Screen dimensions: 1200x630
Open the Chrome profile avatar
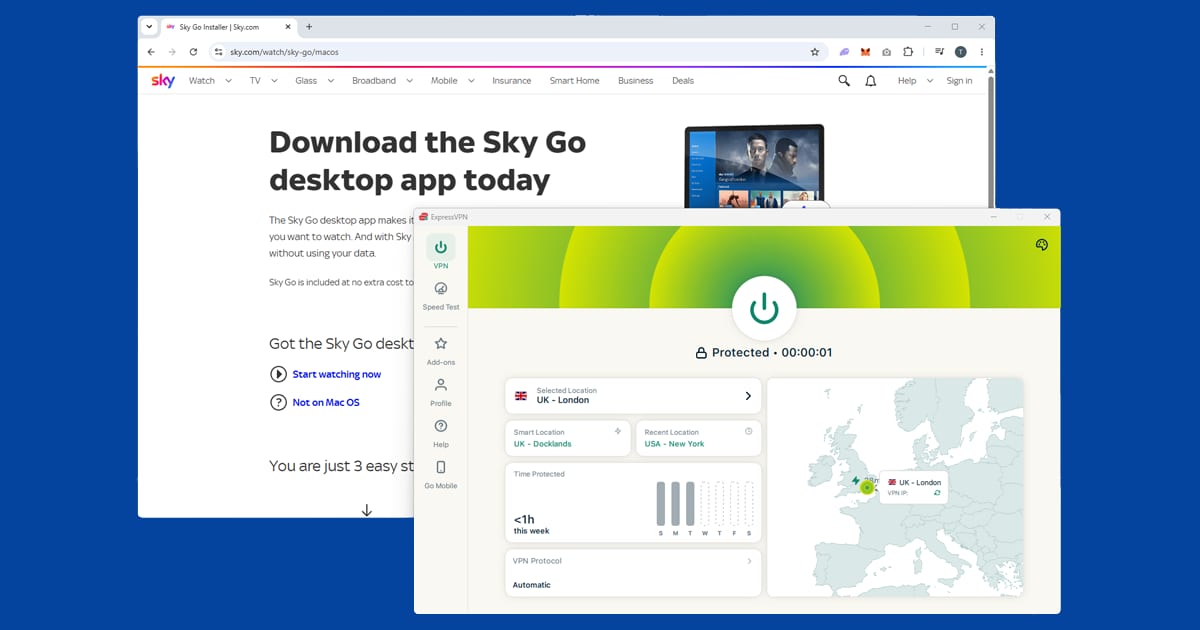click(961, 52)
